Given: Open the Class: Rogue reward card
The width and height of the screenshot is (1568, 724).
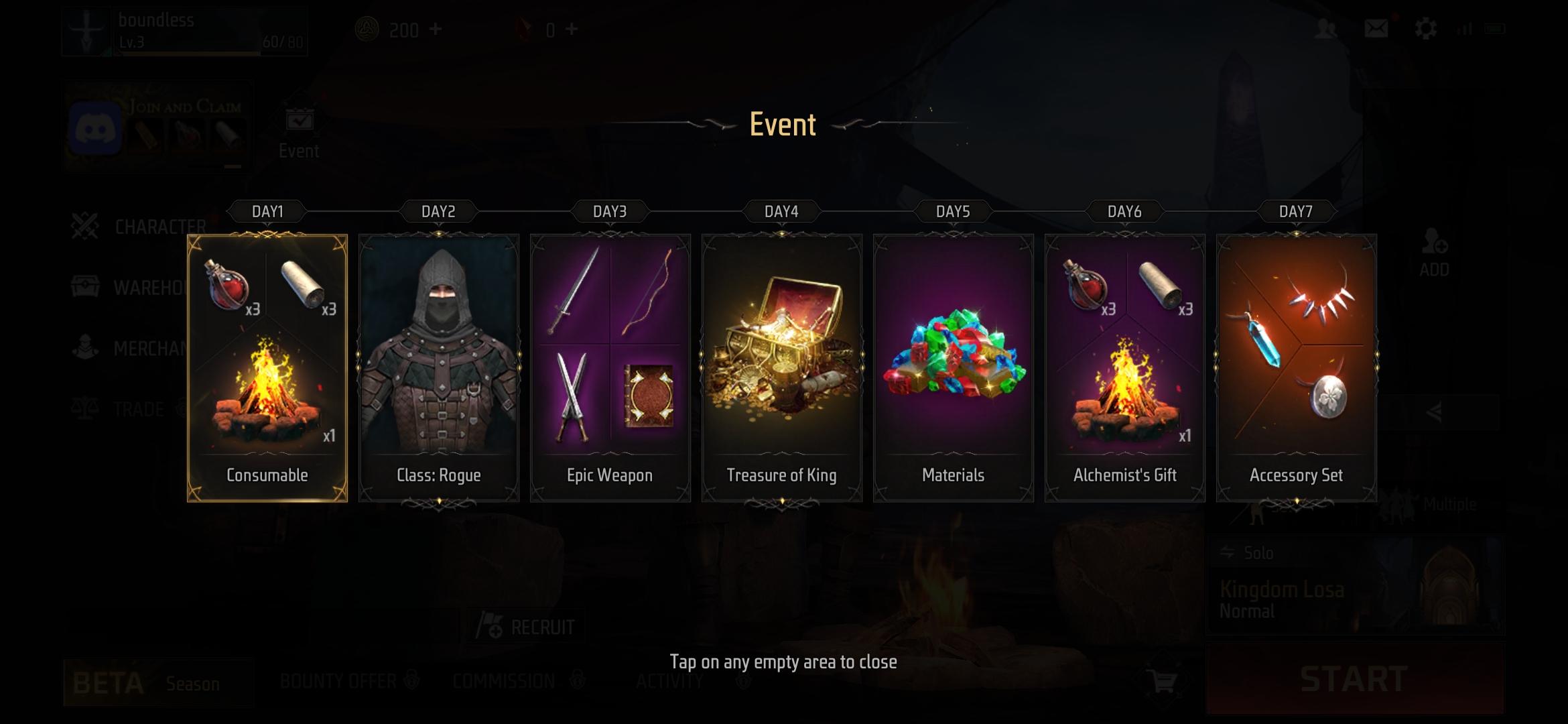Looking at the screenshot, I should (x=438, y=367).
